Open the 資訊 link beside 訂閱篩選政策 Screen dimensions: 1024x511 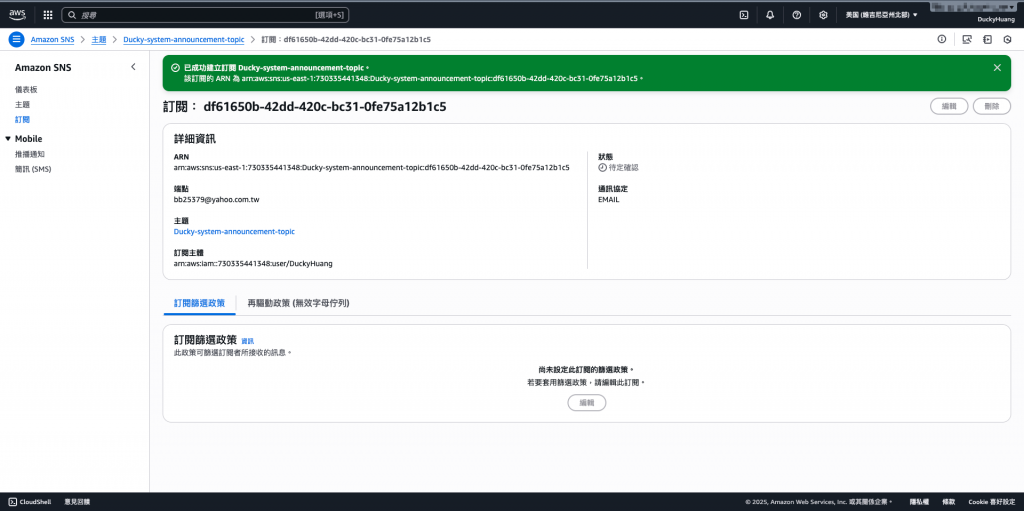(248, 341)
